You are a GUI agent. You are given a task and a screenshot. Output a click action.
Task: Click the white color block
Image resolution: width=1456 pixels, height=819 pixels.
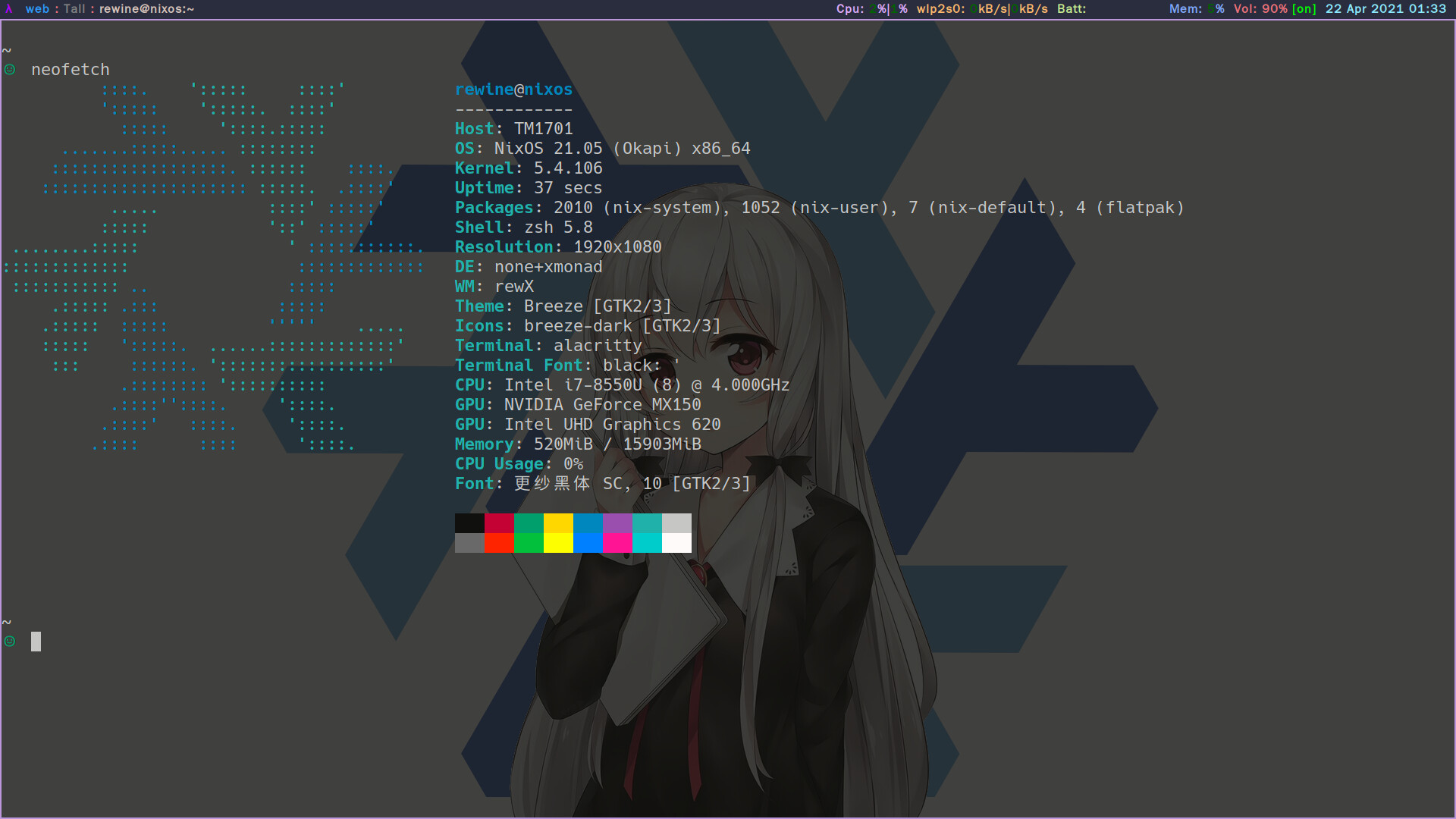[x=676, y=543]
